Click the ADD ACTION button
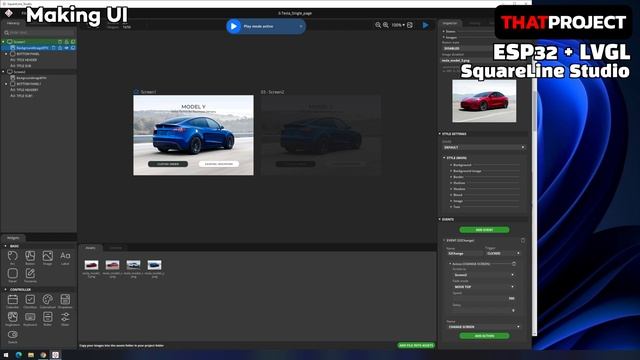The height and width of the screenshot is (360, 640). click(484, 336)
